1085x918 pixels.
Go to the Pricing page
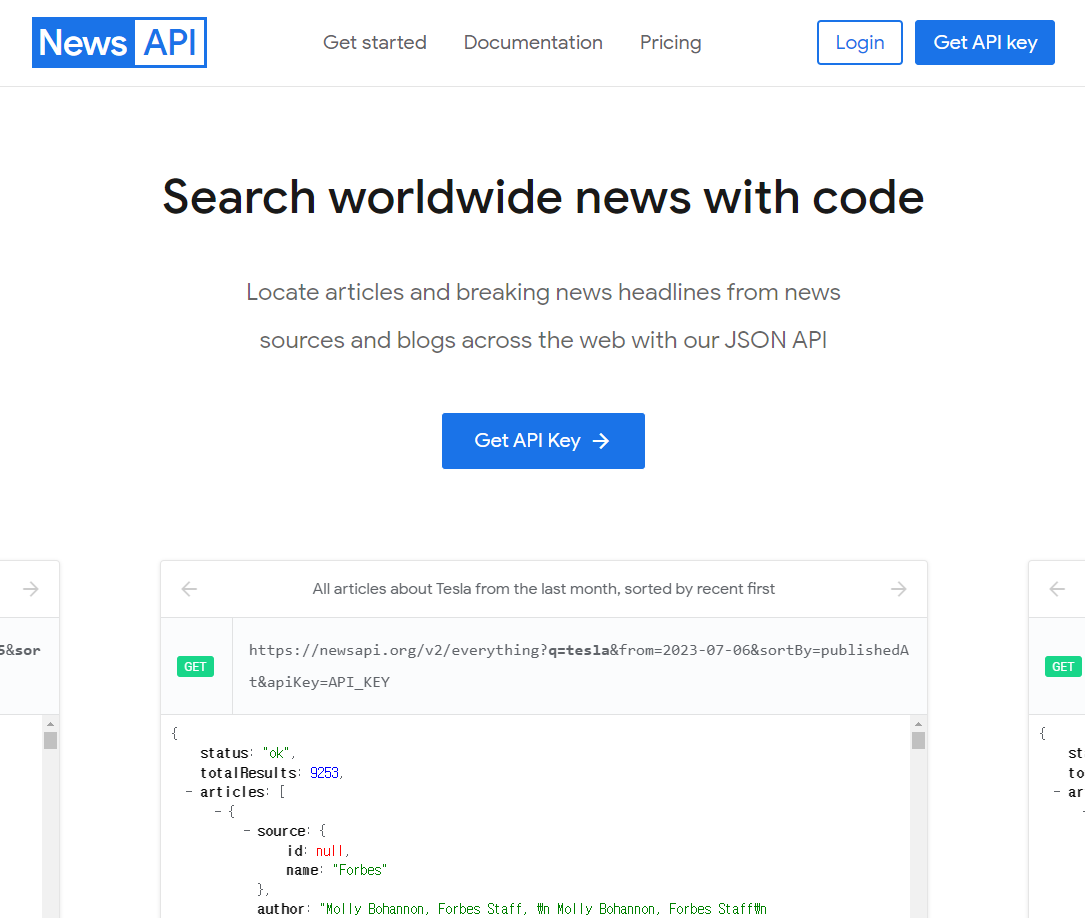671,43
